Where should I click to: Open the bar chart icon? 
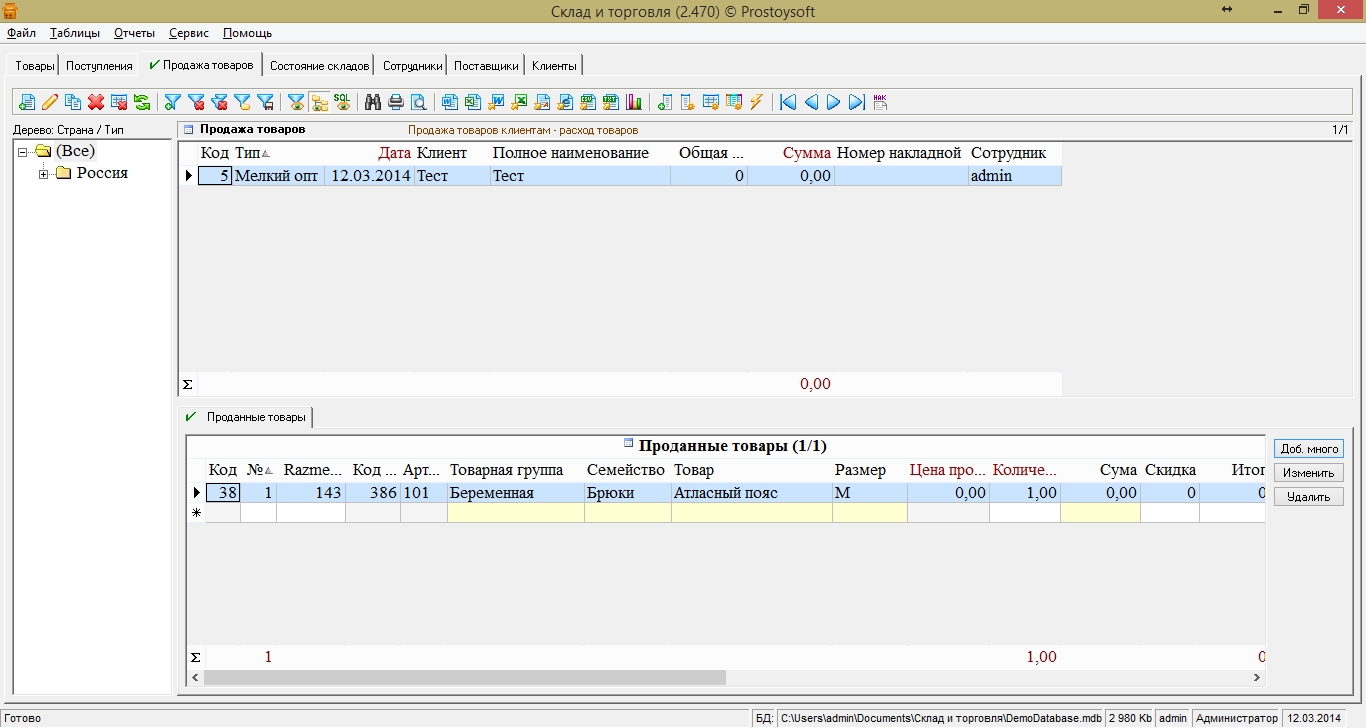633,102
